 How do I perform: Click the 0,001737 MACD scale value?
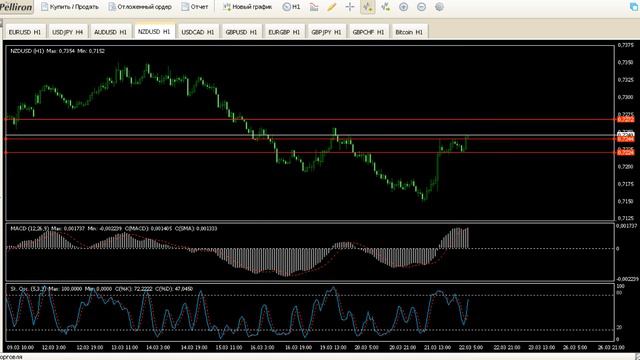627,226
